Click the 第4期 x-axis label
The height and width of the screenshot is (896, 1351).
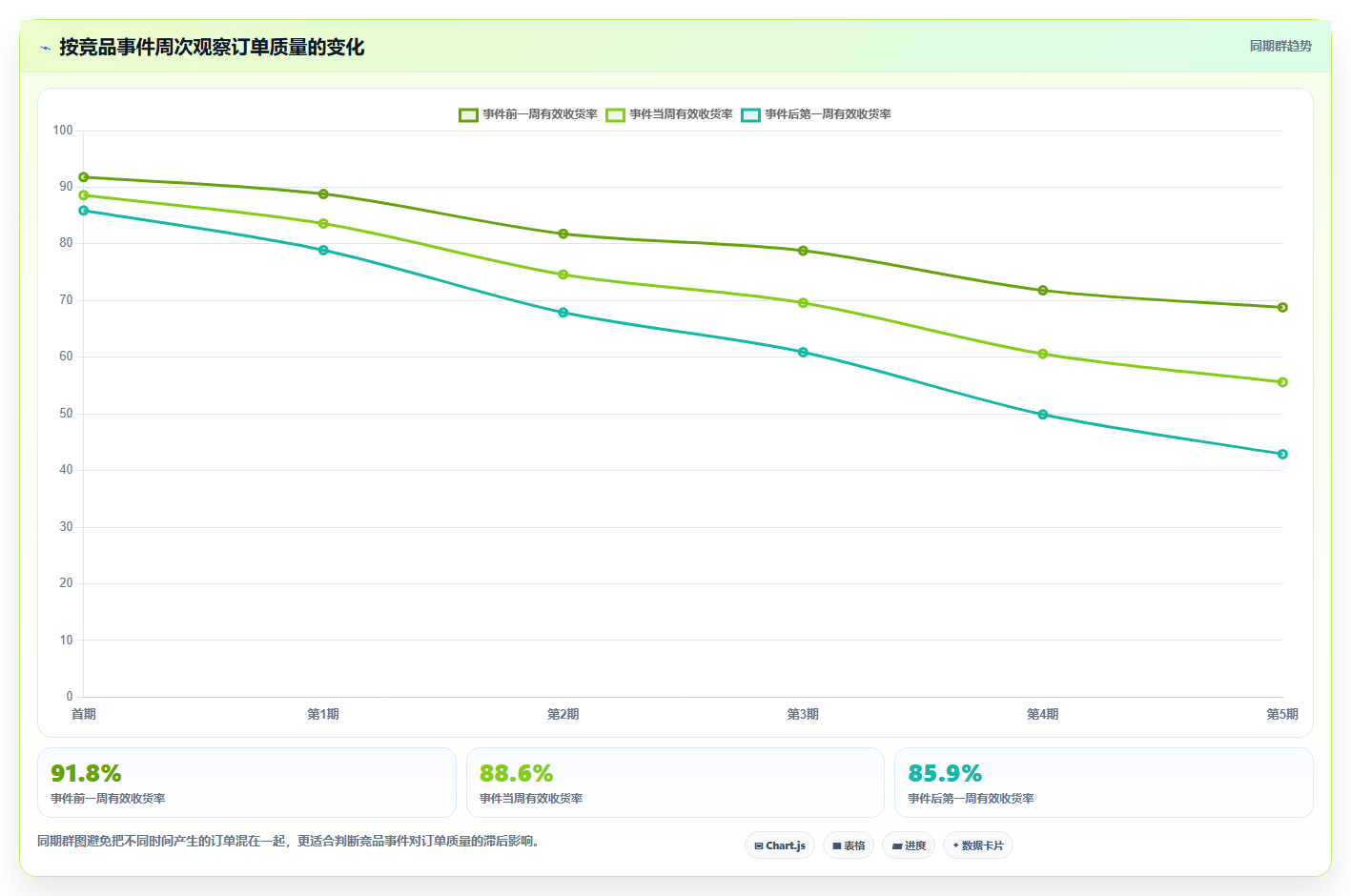1043,714
